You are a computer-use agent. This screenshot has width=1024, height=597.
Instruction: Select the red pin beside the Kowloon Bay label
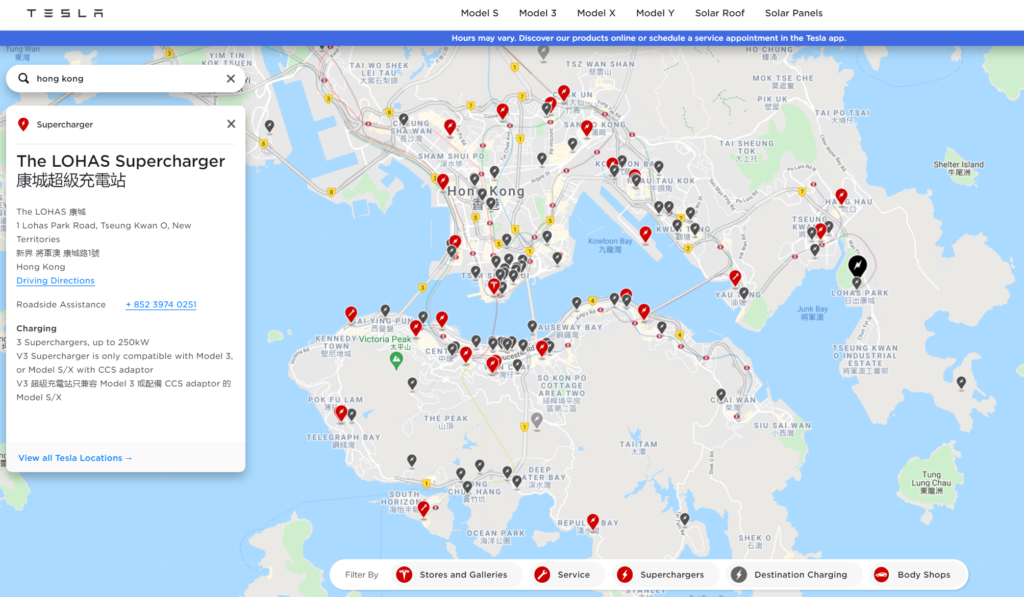[645, 233]
